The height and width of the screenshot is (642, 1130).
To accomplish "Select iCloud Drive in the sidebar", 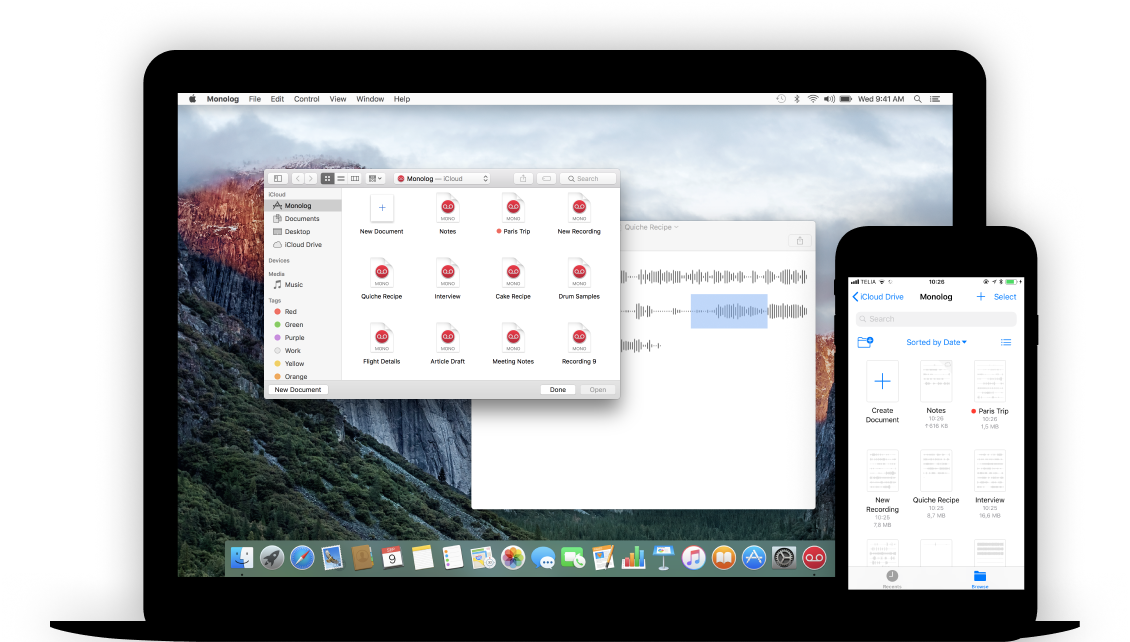I will tap(303, 244).
